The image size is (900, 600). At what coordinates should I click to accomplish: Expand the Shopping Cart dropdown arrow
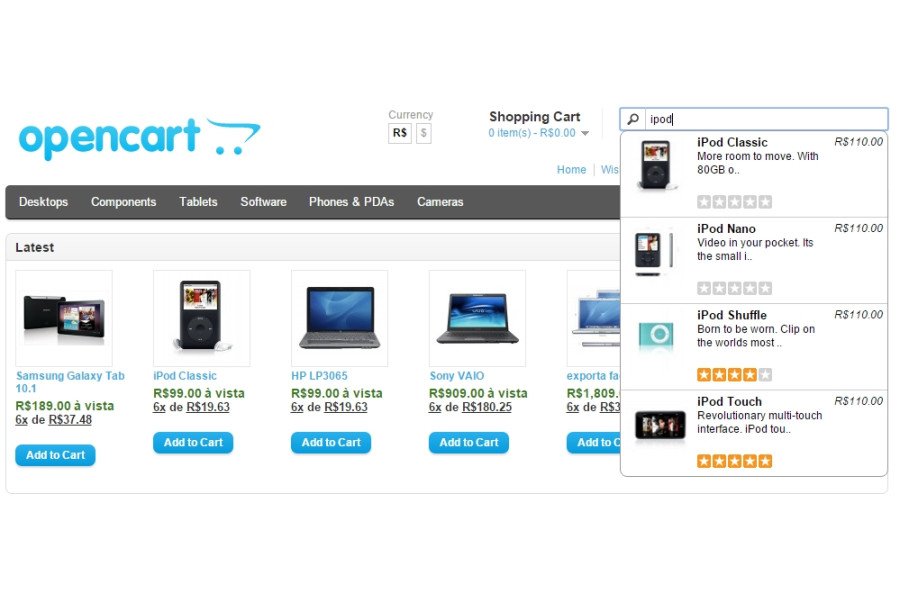coord(585,133)
